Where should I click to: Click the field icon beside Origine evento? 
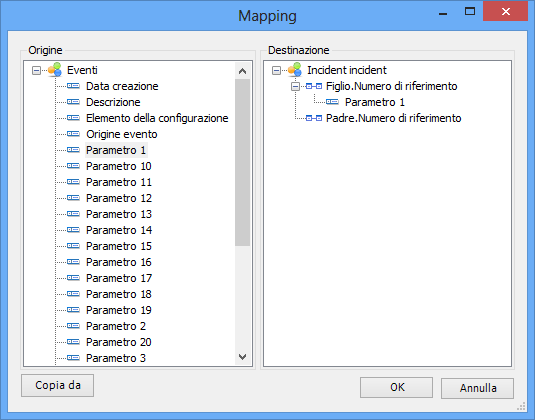[73, 134]
